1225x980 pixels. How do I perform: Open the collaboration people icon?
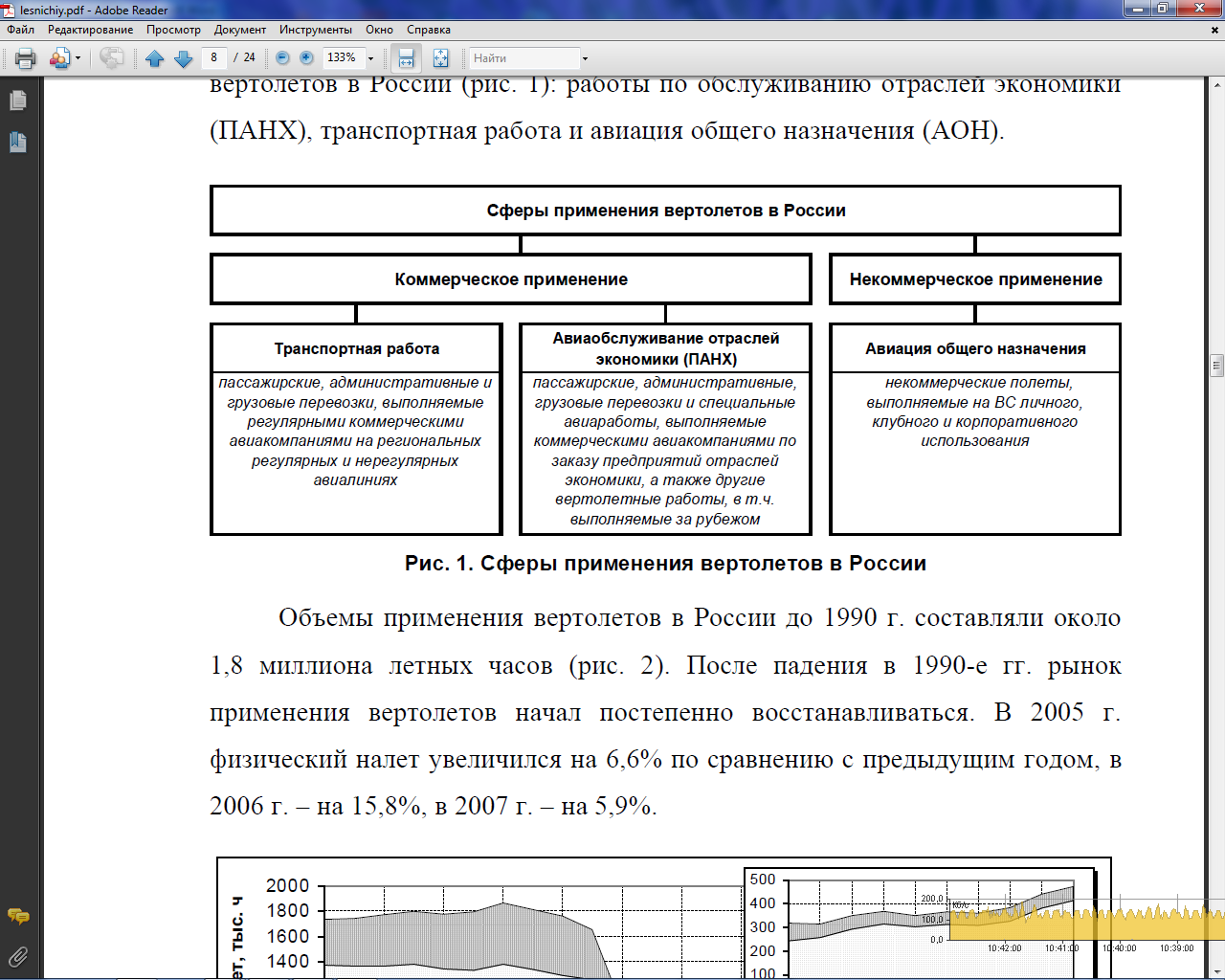point(59,58)
